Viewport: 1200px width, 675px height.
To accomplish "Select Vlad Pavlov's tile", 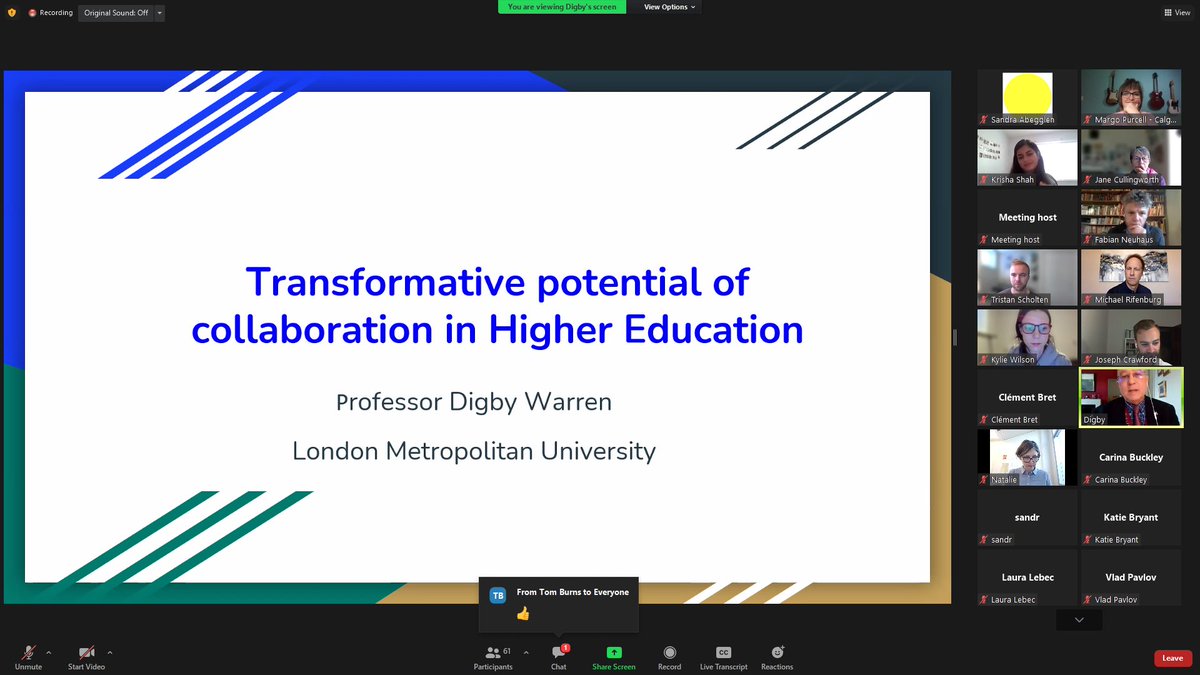I will 1131,578.
